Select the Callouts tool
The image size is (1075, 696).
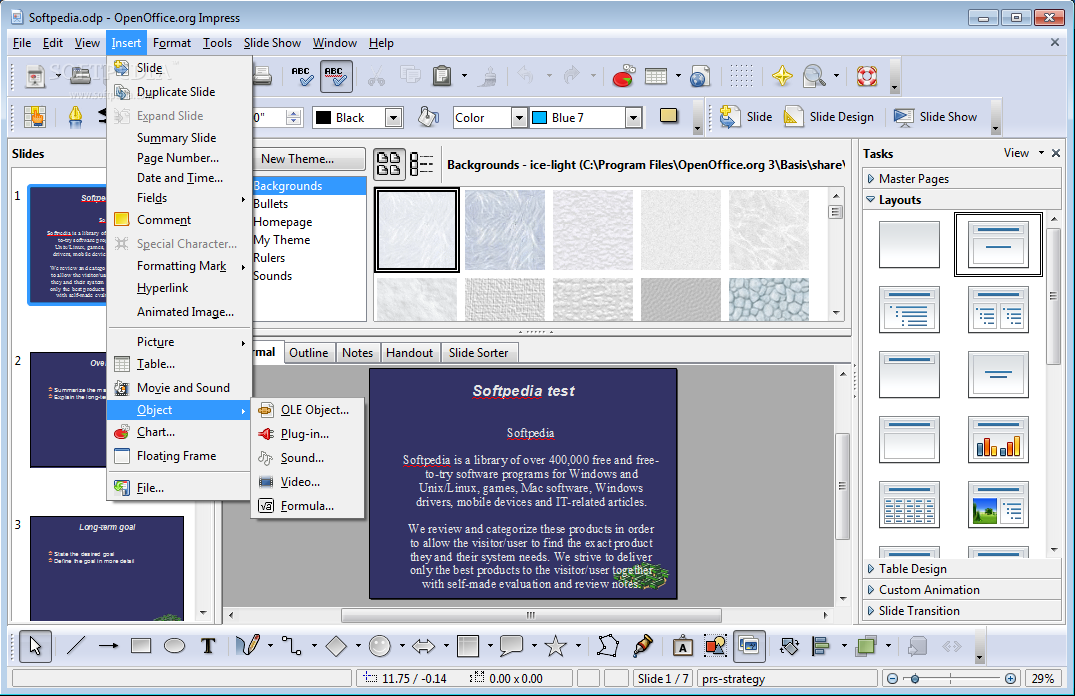pyautogui.click(x=511, y=646)
